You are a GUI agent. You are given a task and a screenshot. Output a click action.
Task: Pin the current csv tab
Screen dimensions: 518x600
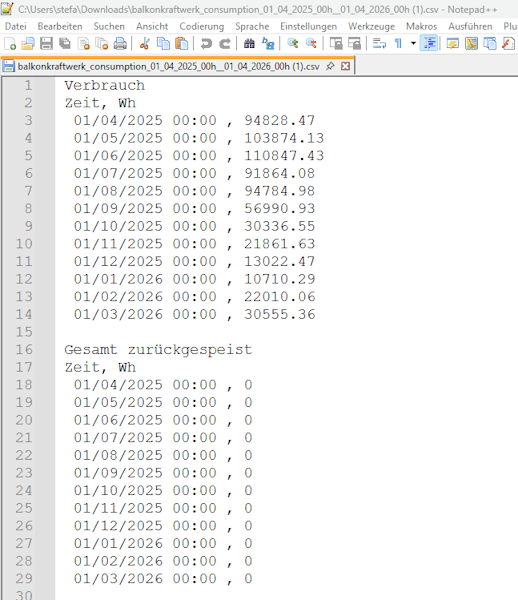tap(330, 66)
